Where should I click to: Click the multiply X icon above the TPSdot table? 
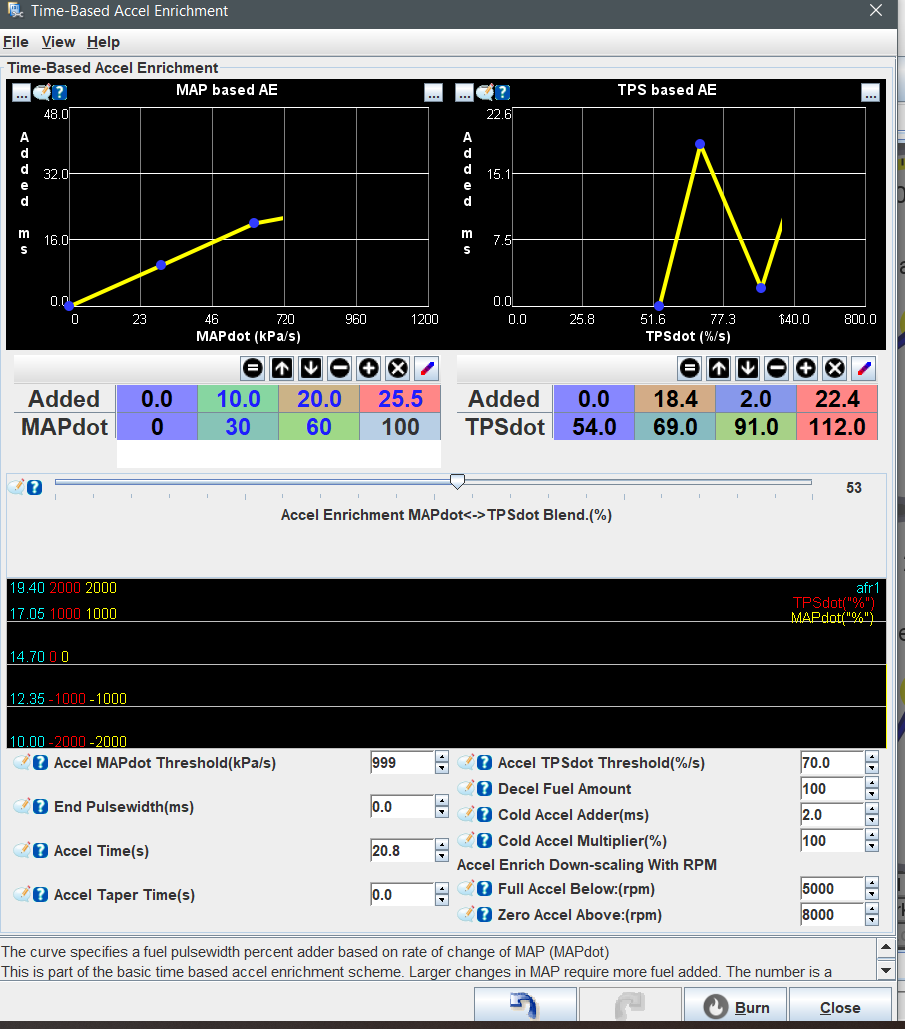[834, 368]
